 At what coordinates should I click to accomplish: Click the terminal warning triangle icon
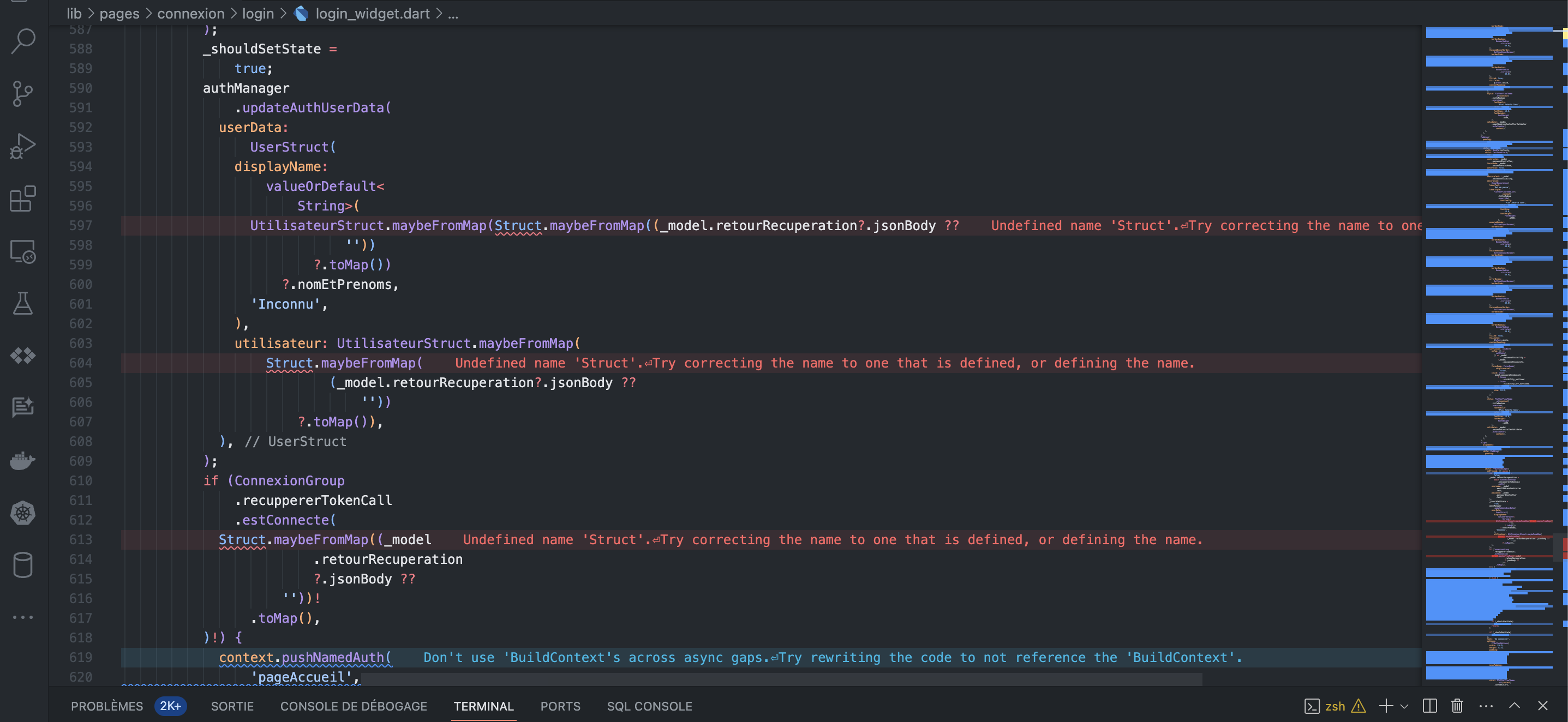(1358, 706)
